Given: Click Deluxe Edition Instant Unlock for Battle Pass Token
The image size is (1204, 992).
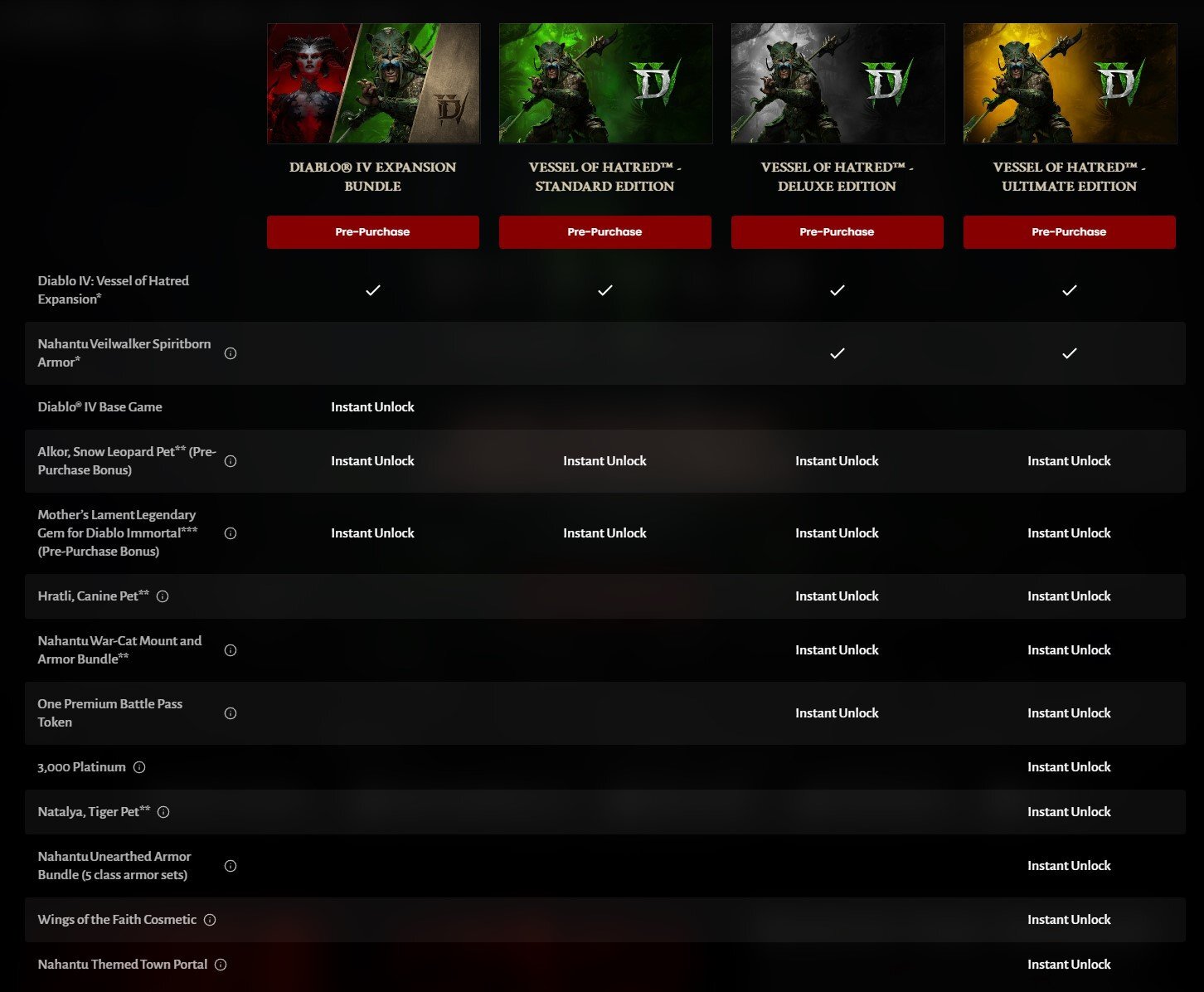Looking at the screenshot, I should tap(837, 713).
